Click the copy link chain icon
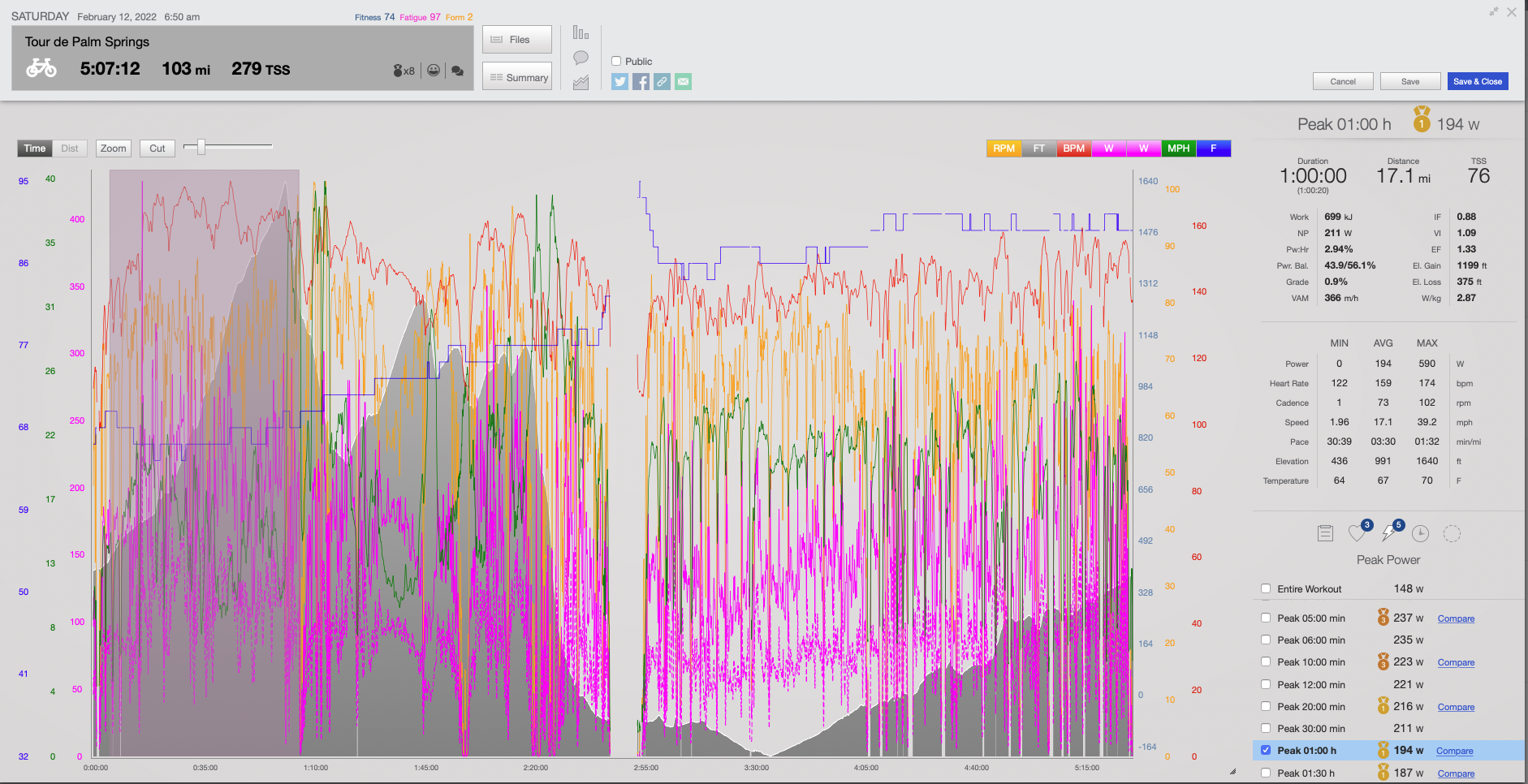This screenshot has width=1528, height=784. [662, 81]
